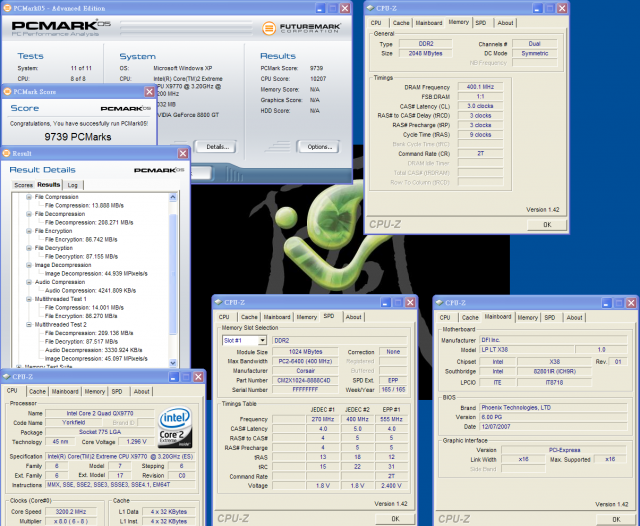Minimize the CPU-Z Memory window

click(537, 8)
